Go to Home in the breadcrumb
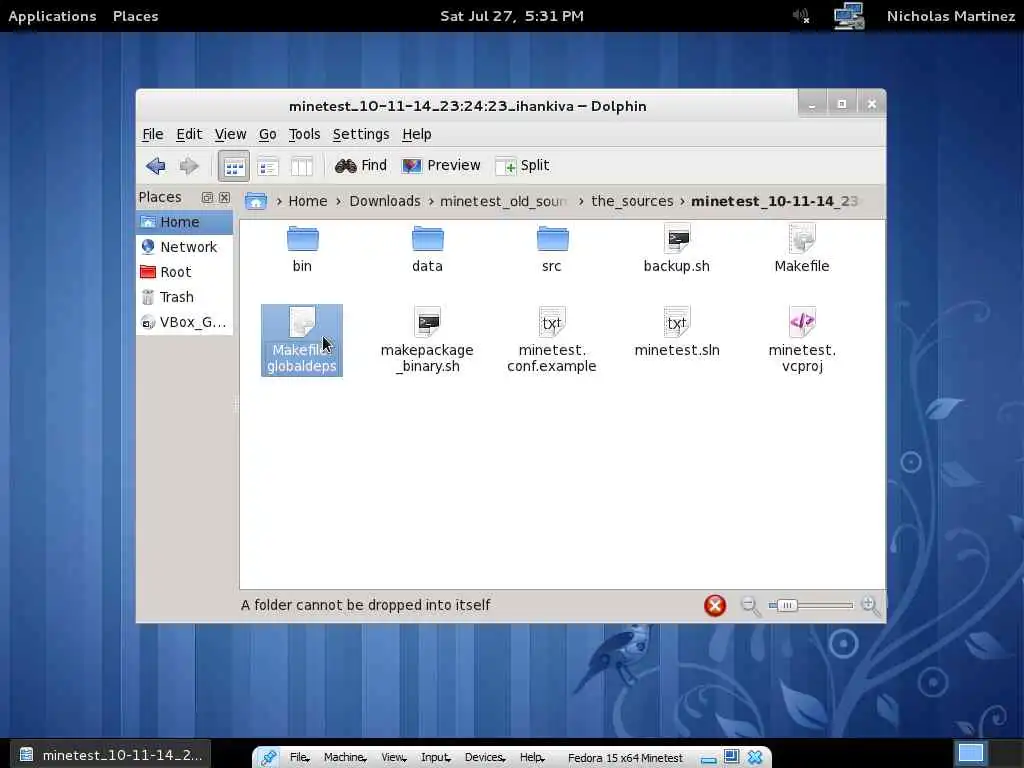 pyautogui.click(x=308, y=201)
